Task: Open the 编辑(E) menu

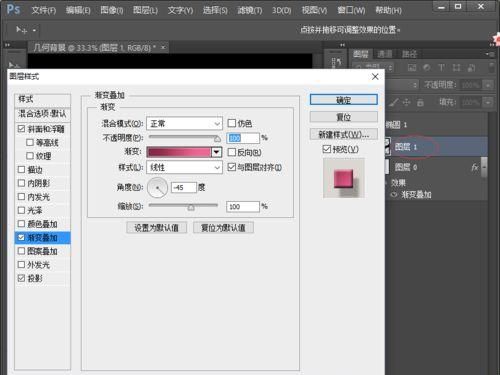Action: [x=78, y=10]
